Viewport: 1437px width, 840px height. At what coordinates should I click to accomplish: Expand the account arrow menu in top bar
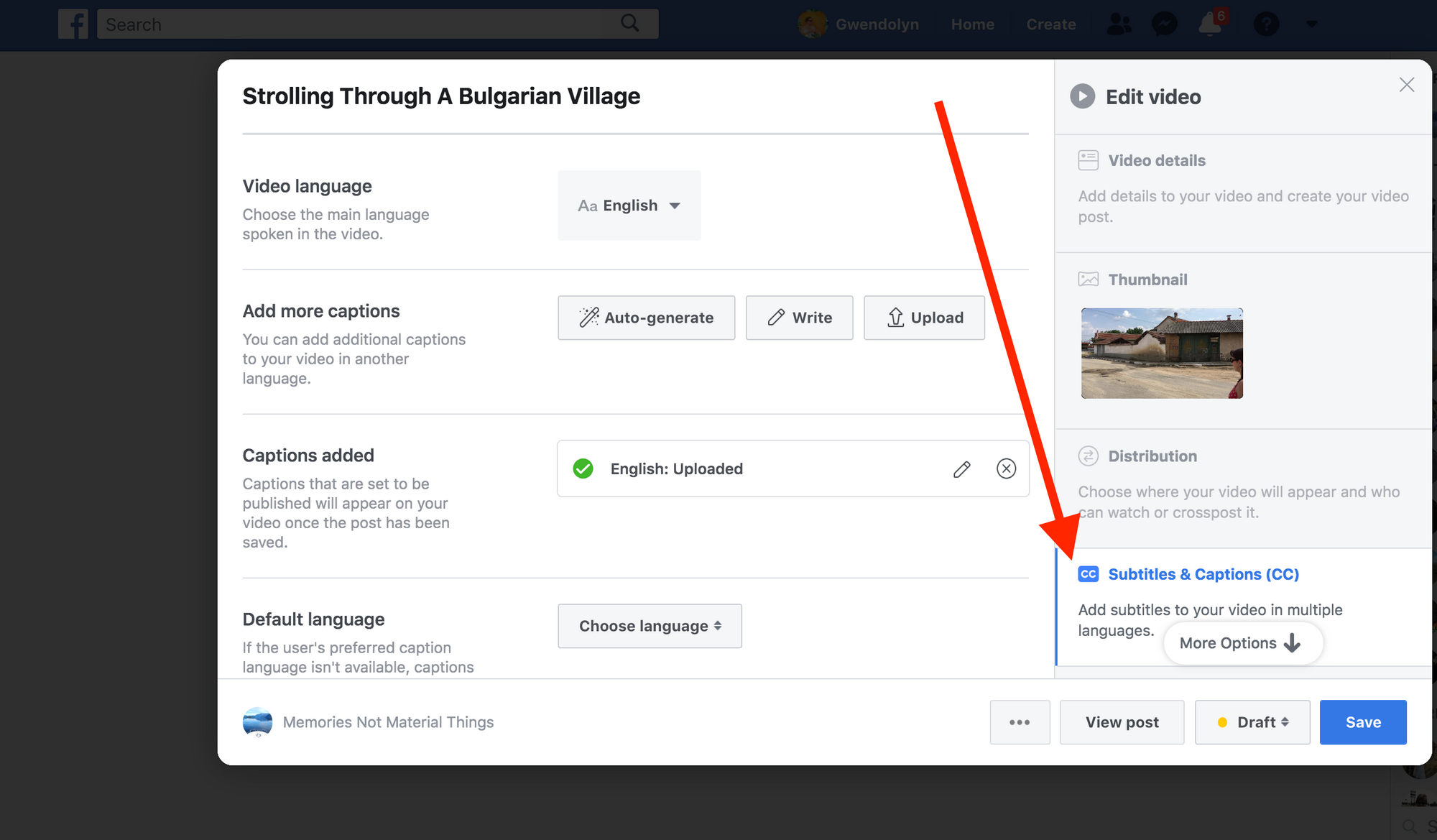pos(1311,24)
